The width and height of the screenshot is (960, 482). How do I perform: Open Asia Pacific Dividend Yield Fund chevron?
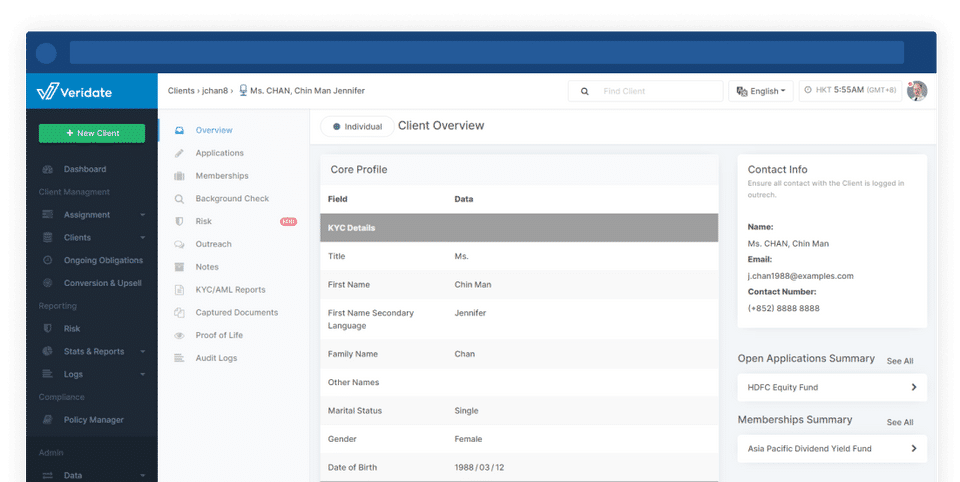point(913,448)
